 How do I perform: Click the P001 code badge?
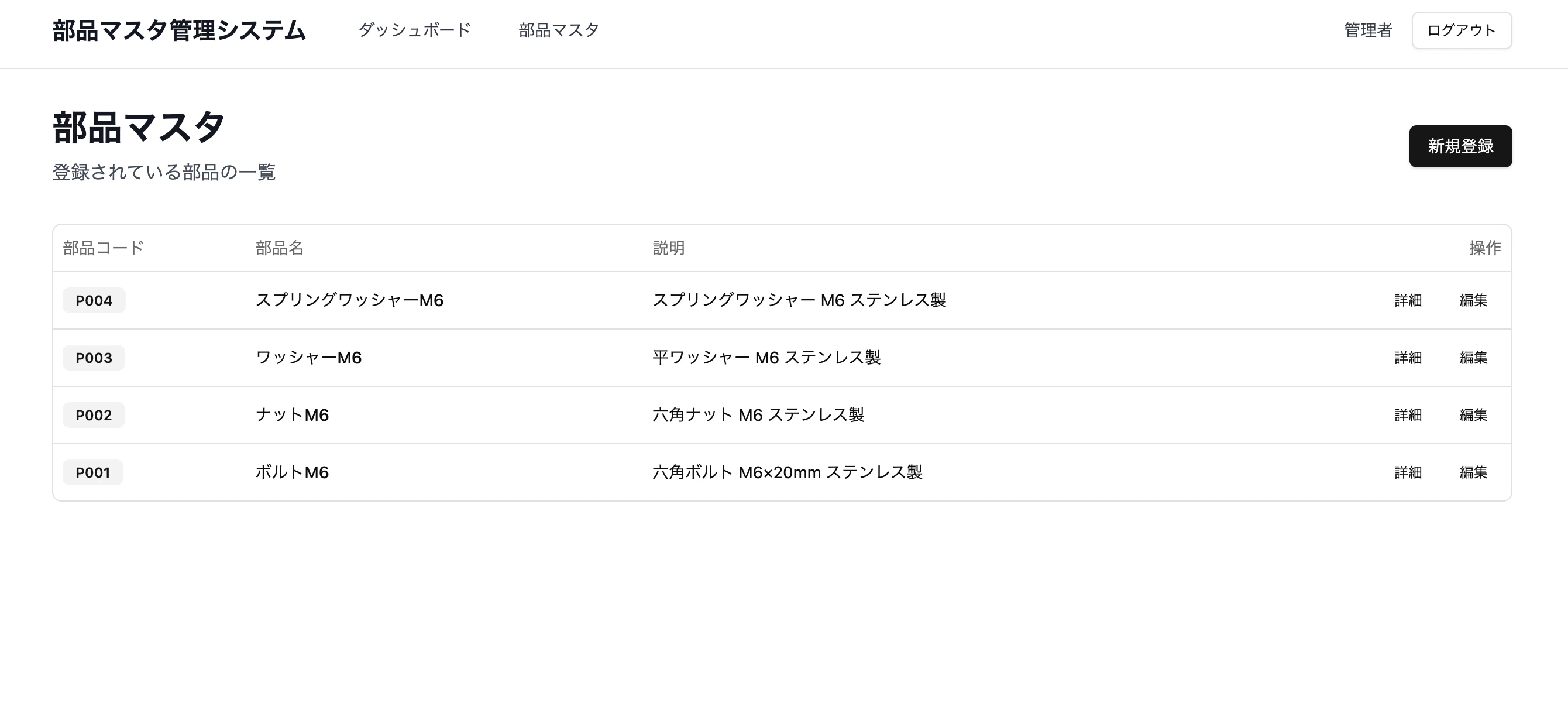(92, 472)
